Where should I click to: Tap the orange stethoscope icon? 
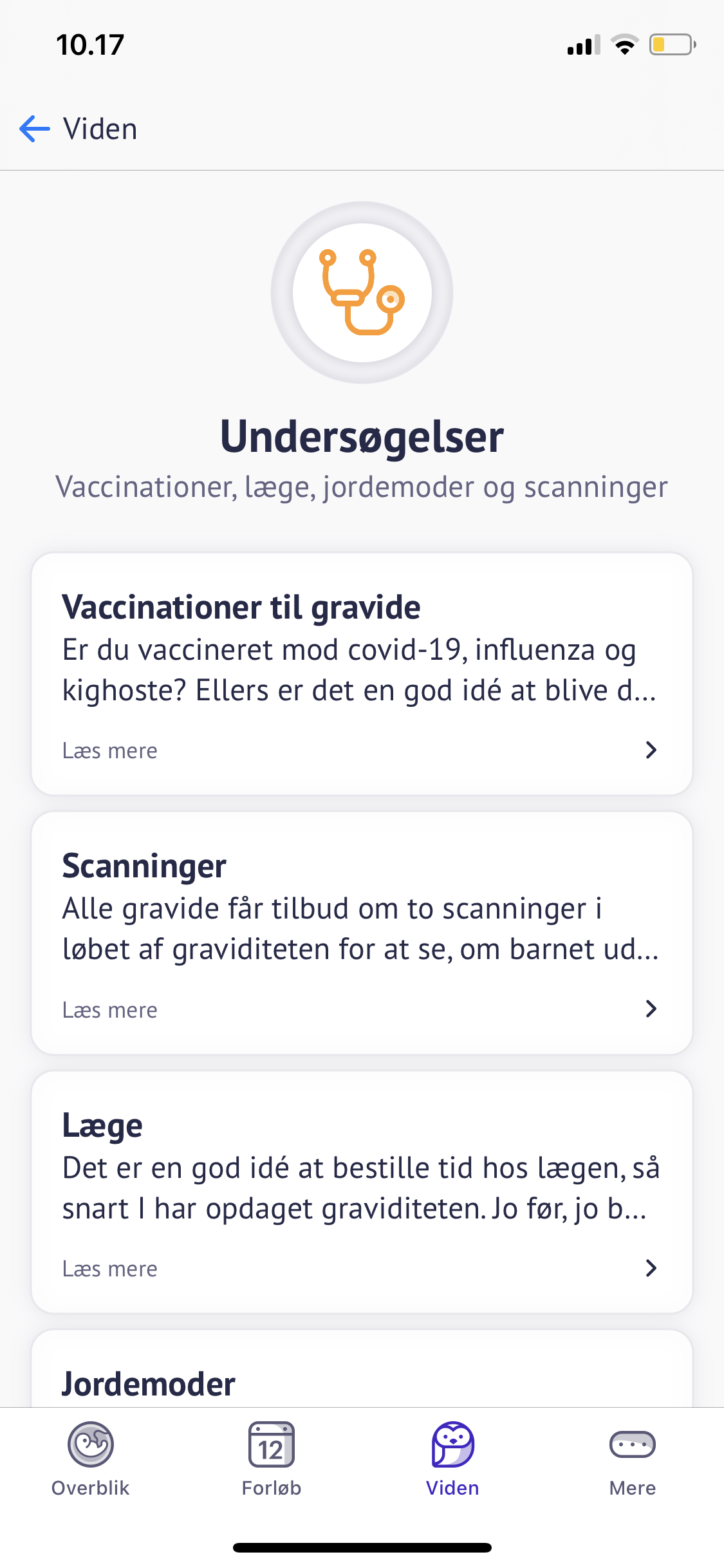pyautogui.click(x=362, y=293)
